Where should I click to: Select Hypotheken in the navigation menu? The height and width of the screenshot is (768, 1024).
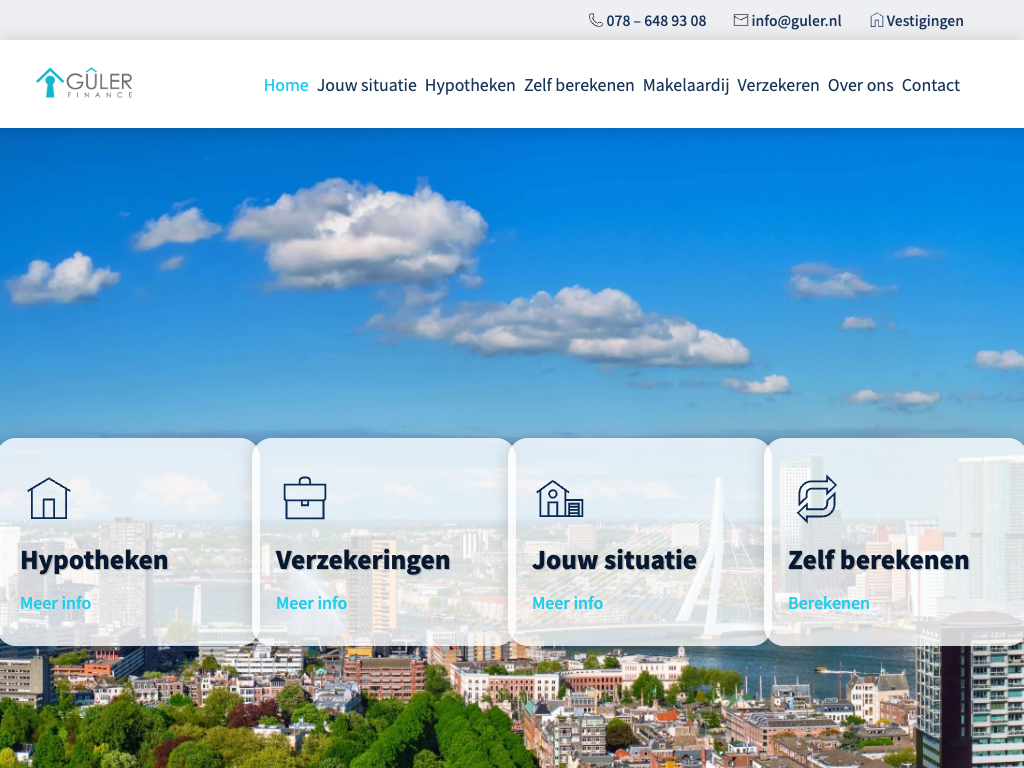470,85
